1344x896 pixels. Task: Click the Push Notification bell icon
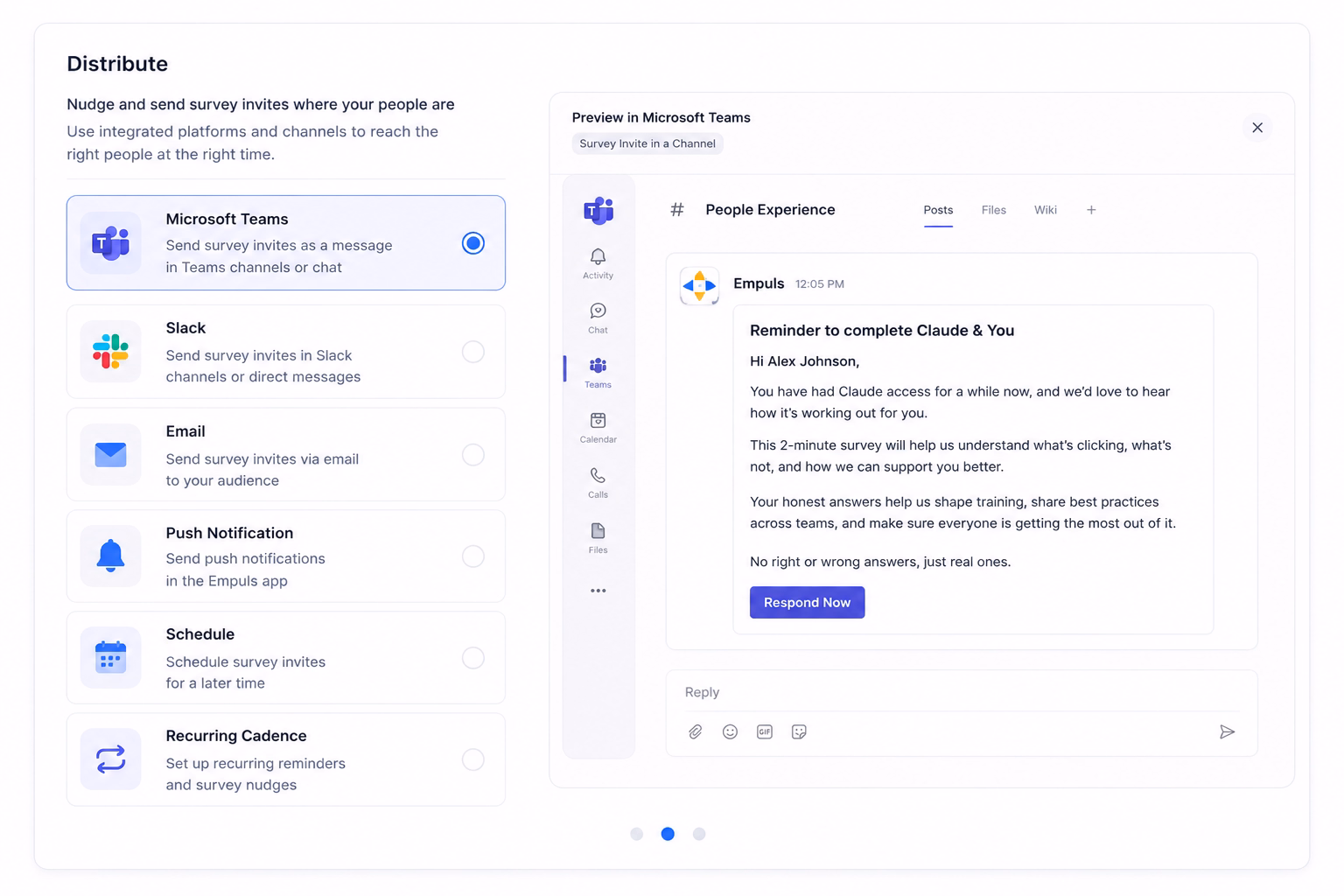click(110, 556)
